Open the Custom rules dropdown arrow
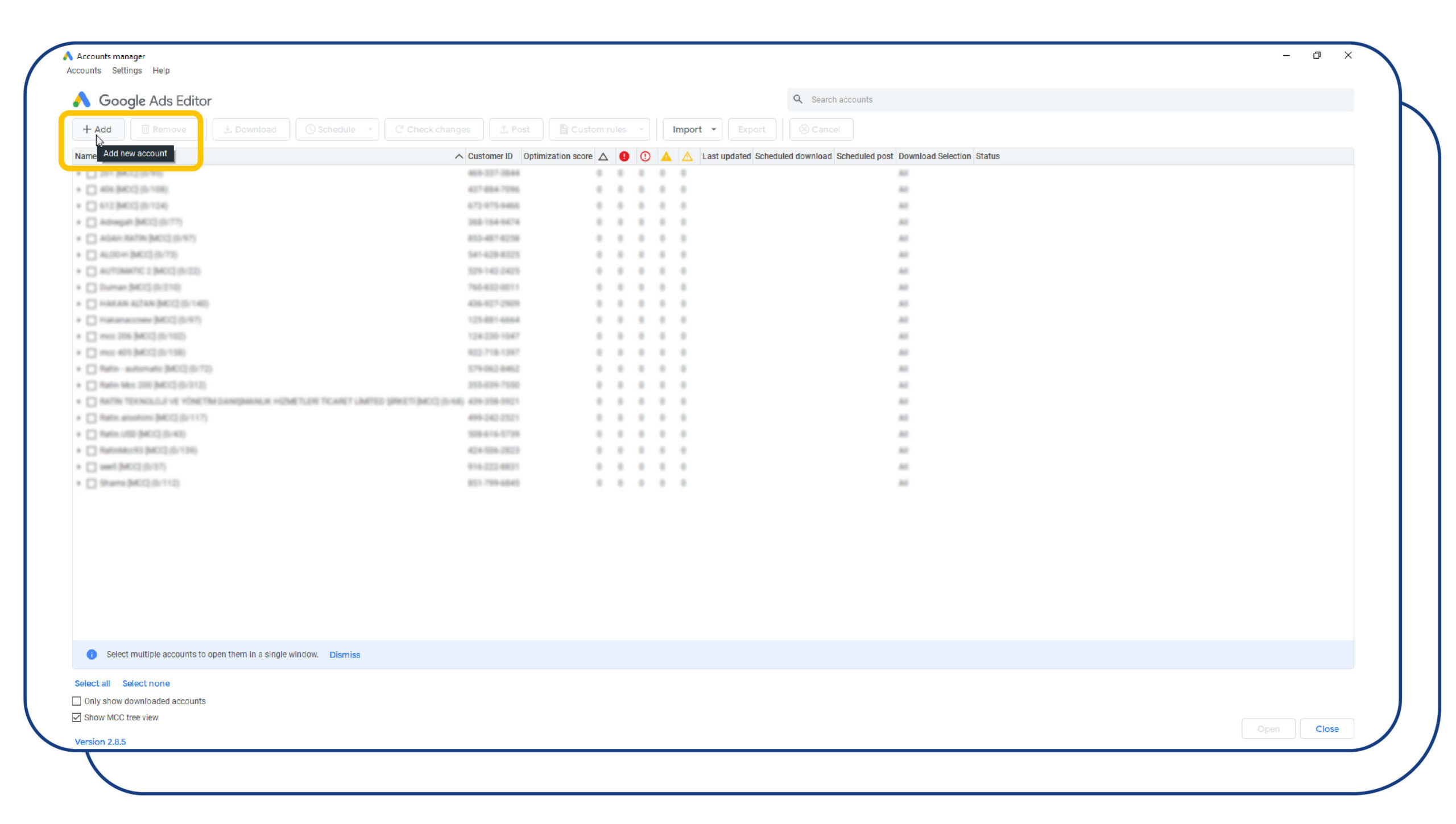The width and height of the screenshot is (1456, 824). pos(641,129)
